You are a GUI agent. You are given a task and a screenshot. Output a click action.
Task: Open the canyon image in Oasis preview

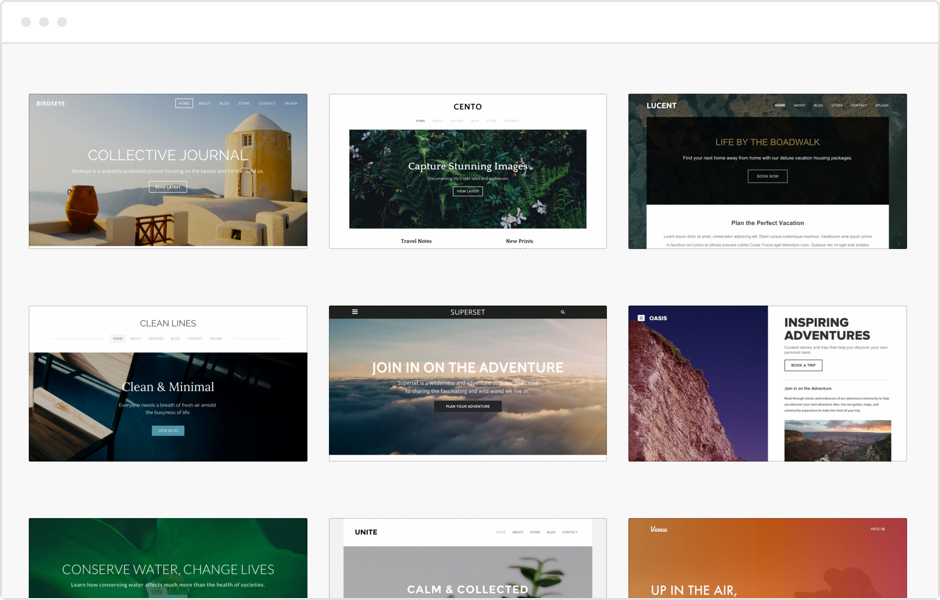tap(837, 440)
